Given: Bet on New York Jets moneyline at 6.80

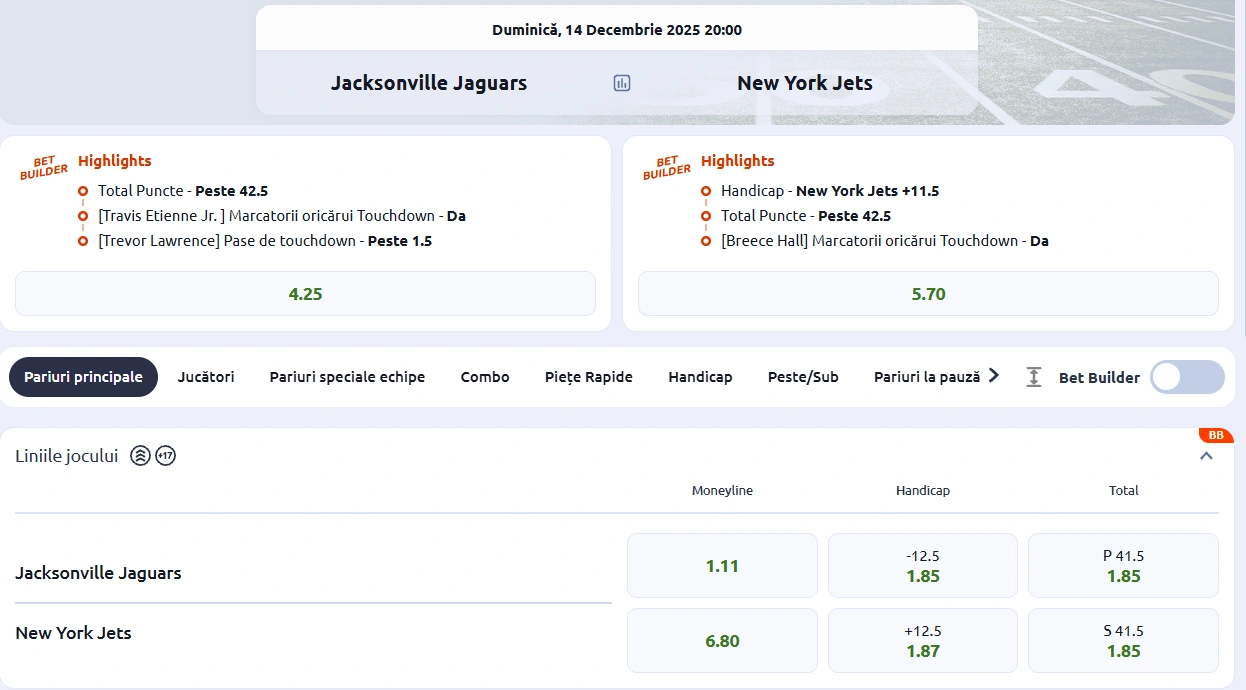Looking at the screenshot, I should tap(722, 640).
